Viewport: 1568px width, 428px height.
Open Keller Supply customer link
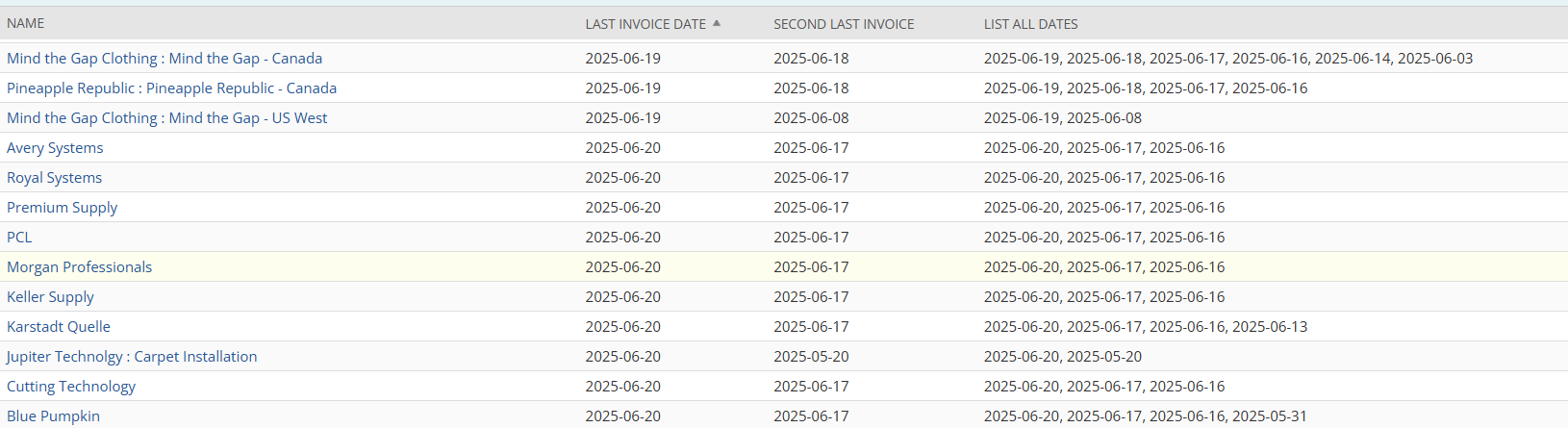click(x=50, y=297)
